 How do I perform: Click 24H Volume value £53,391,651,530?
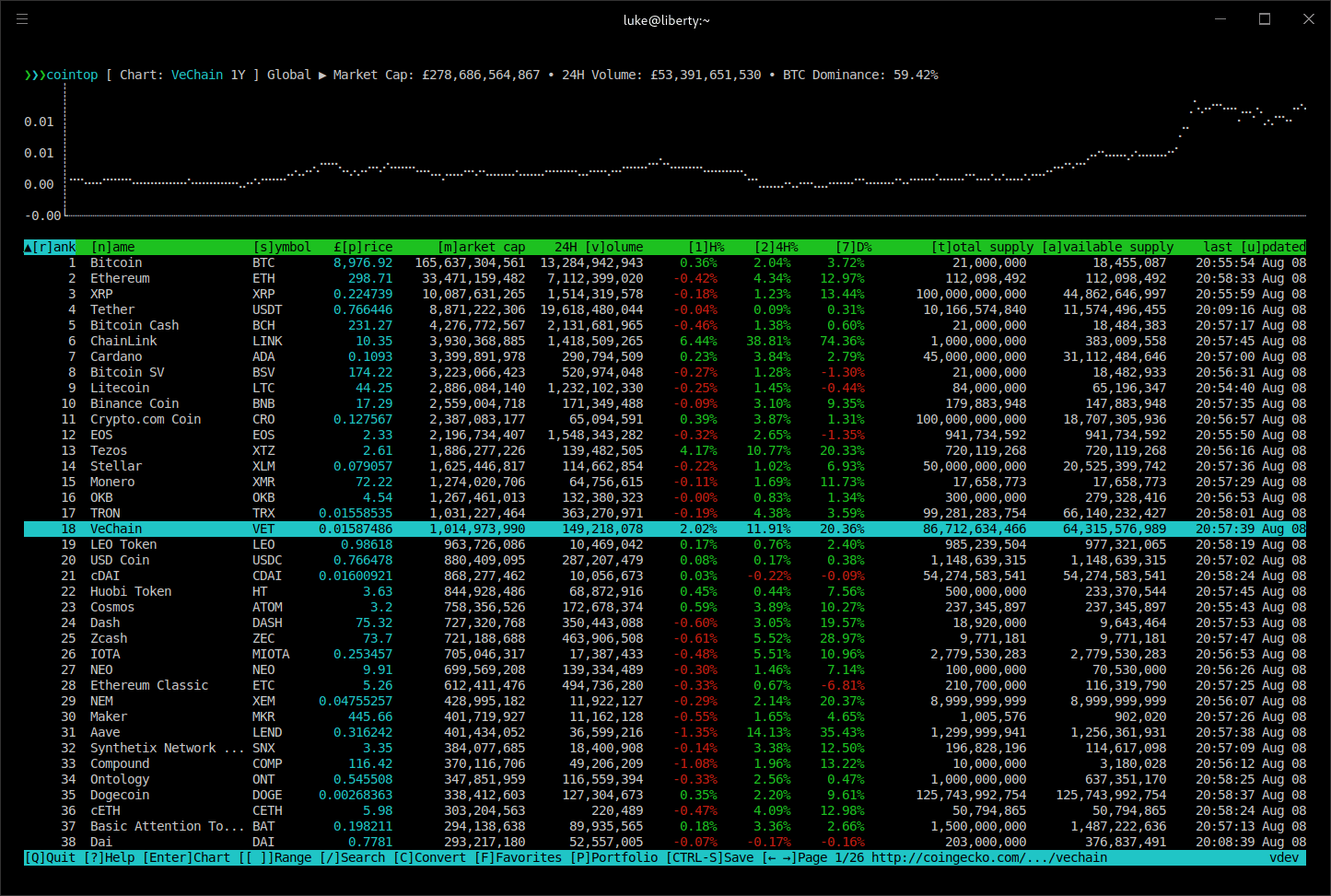[706, 75]
